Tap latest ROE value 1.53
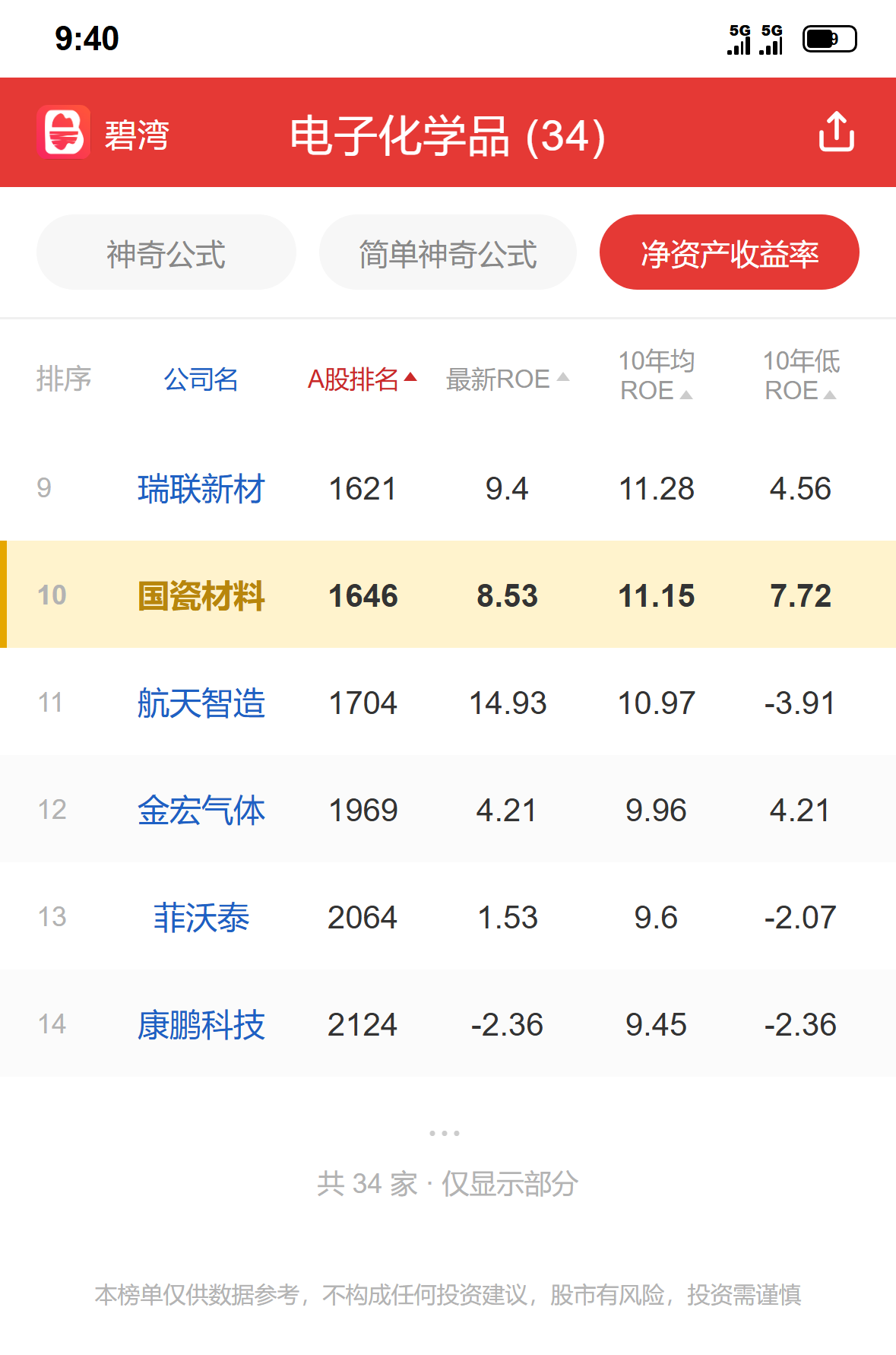 [x=507, y=918]
